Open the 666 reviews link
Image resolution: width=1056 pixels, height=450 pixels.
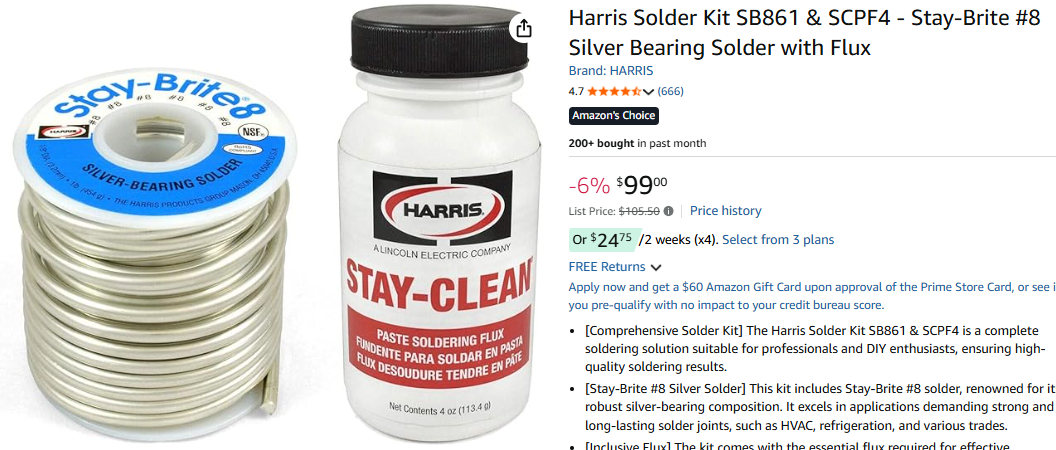point(670,92)
